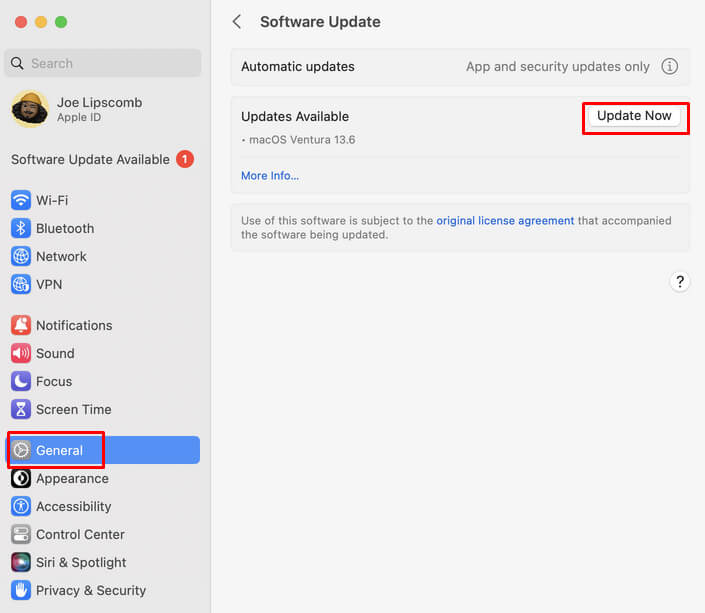Open Appearance settings in sidebar
The width and height of the screenshot is (705, 613).
click(x=72, y=478)
